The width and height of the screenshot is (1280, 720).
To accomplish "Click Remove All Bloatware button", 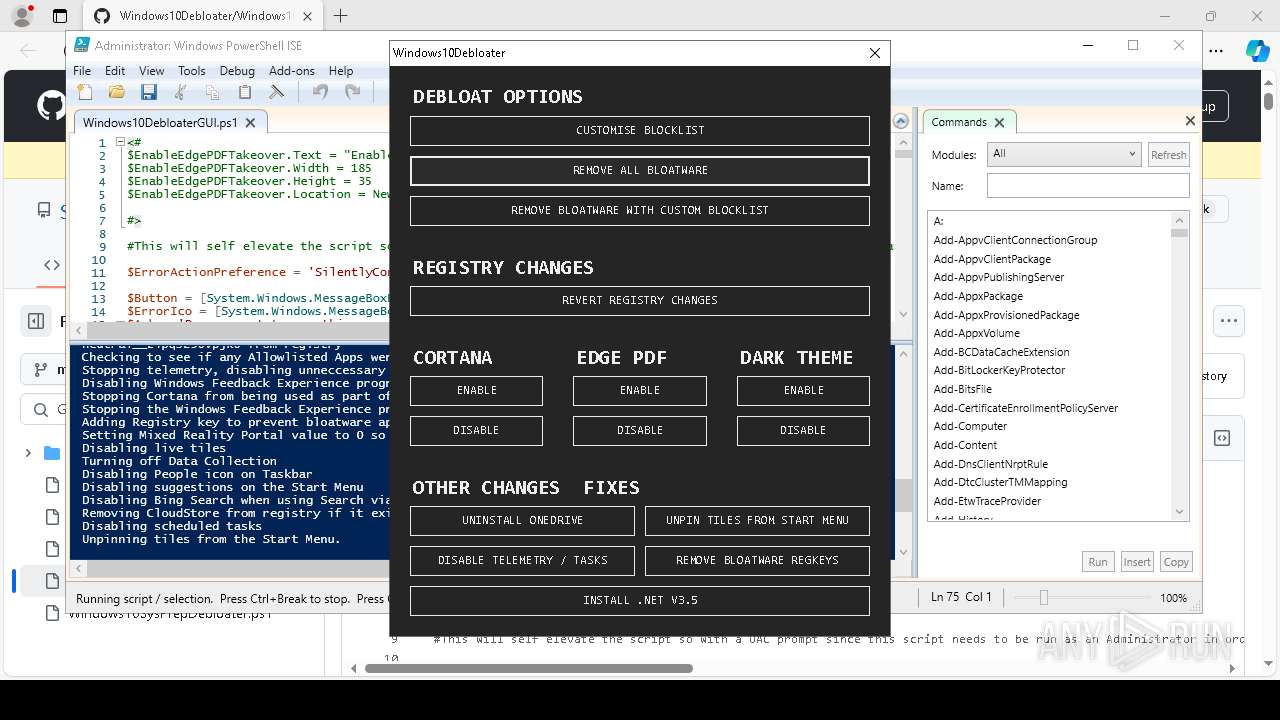I will pyautogui.click(x=640, y=171).
